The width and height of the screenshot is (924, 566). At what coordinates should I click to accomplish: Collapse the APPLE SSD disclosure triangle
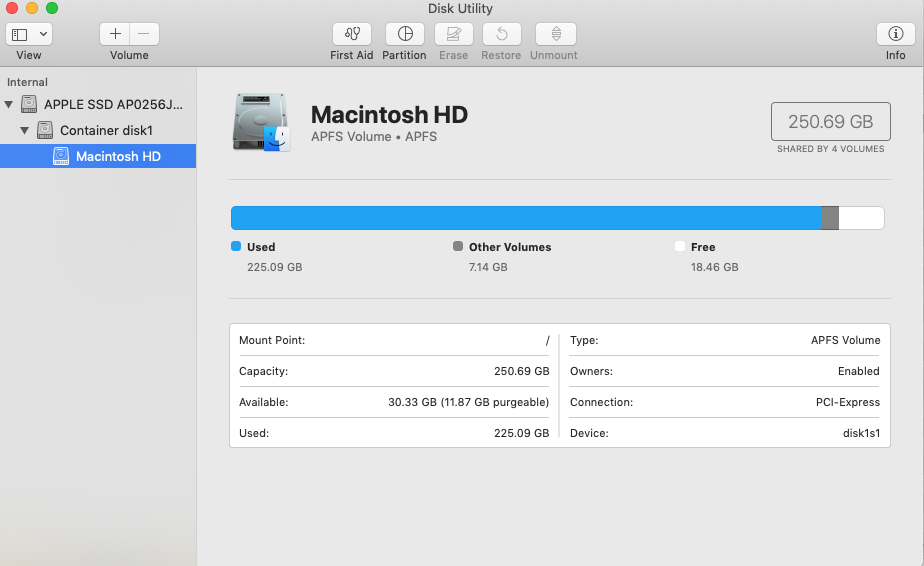pos(9,104)
